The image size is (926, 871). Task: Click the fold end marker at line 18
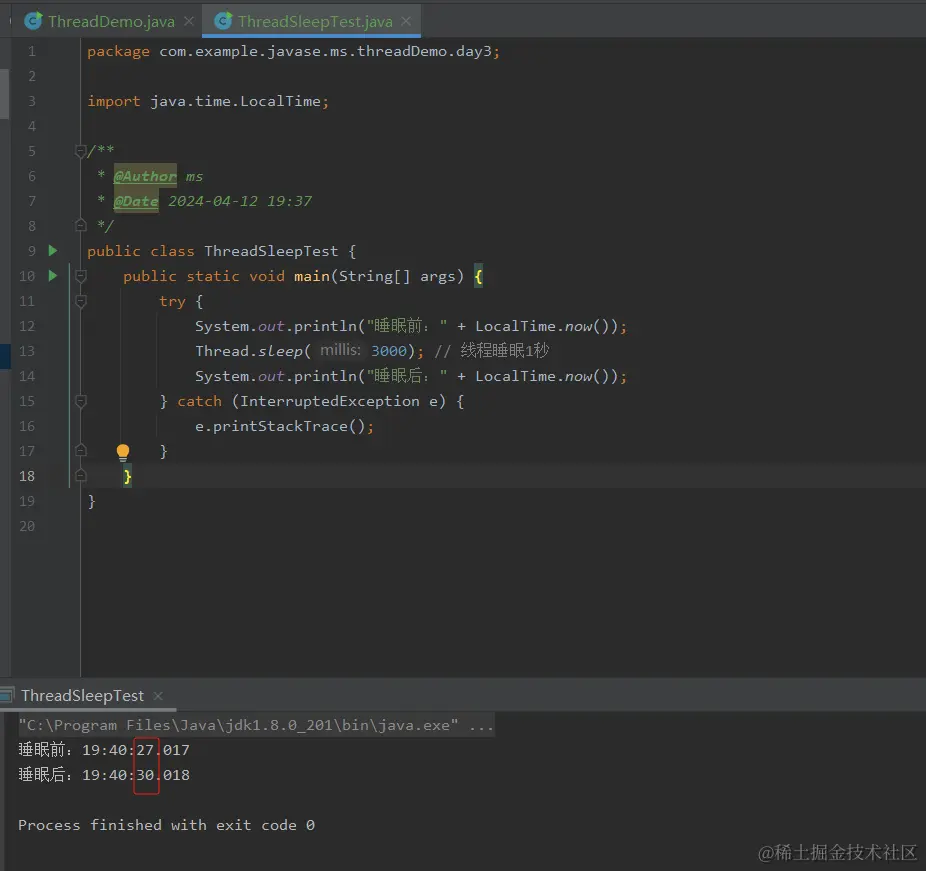(x=81, y=475)
